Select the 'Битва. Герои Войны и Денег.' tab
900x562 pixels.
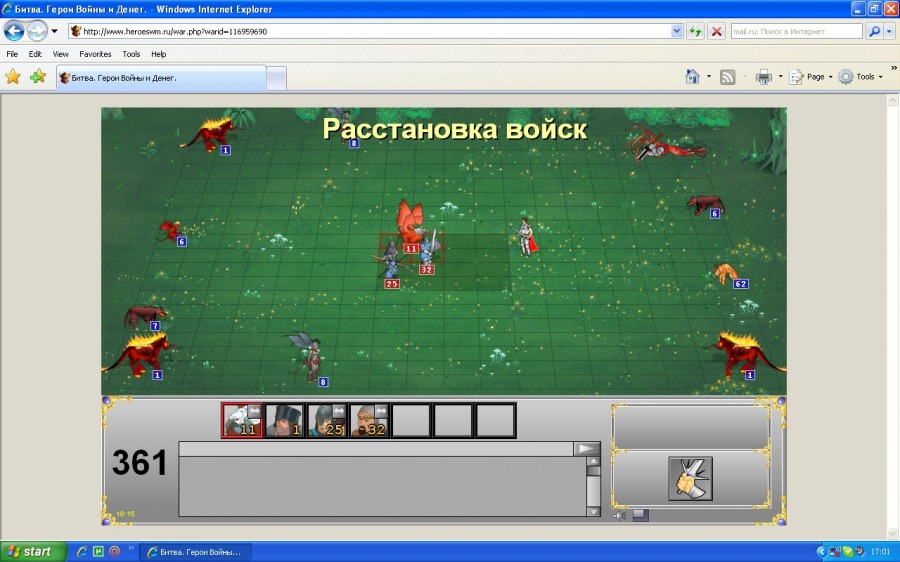(x=161, y=78)
